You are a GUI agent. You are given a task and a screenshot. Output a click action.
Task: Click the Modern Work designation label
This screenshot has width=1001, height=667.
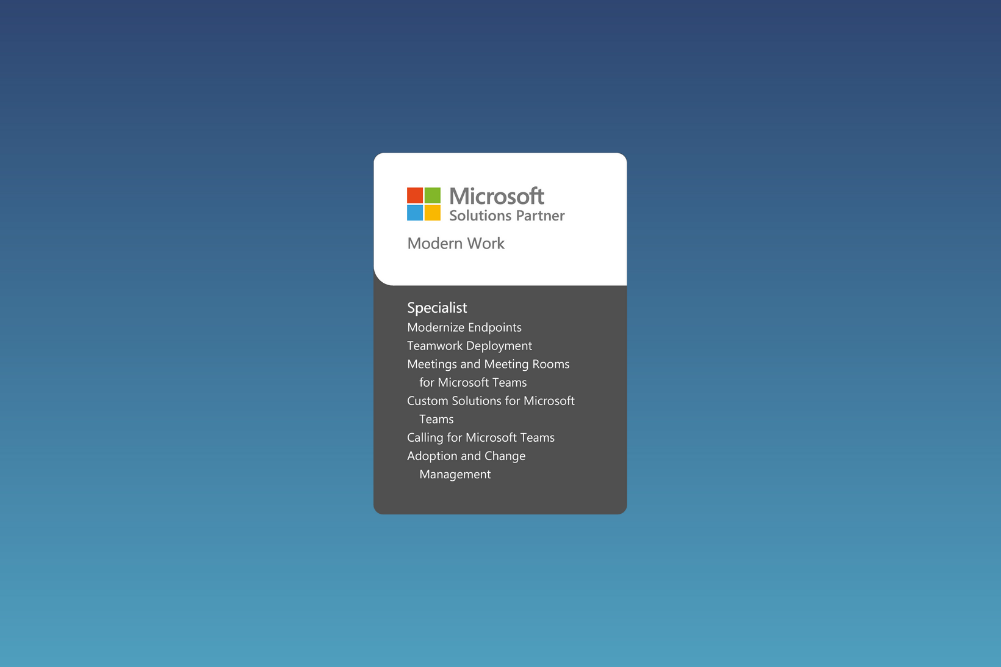(x=456, y=244)
